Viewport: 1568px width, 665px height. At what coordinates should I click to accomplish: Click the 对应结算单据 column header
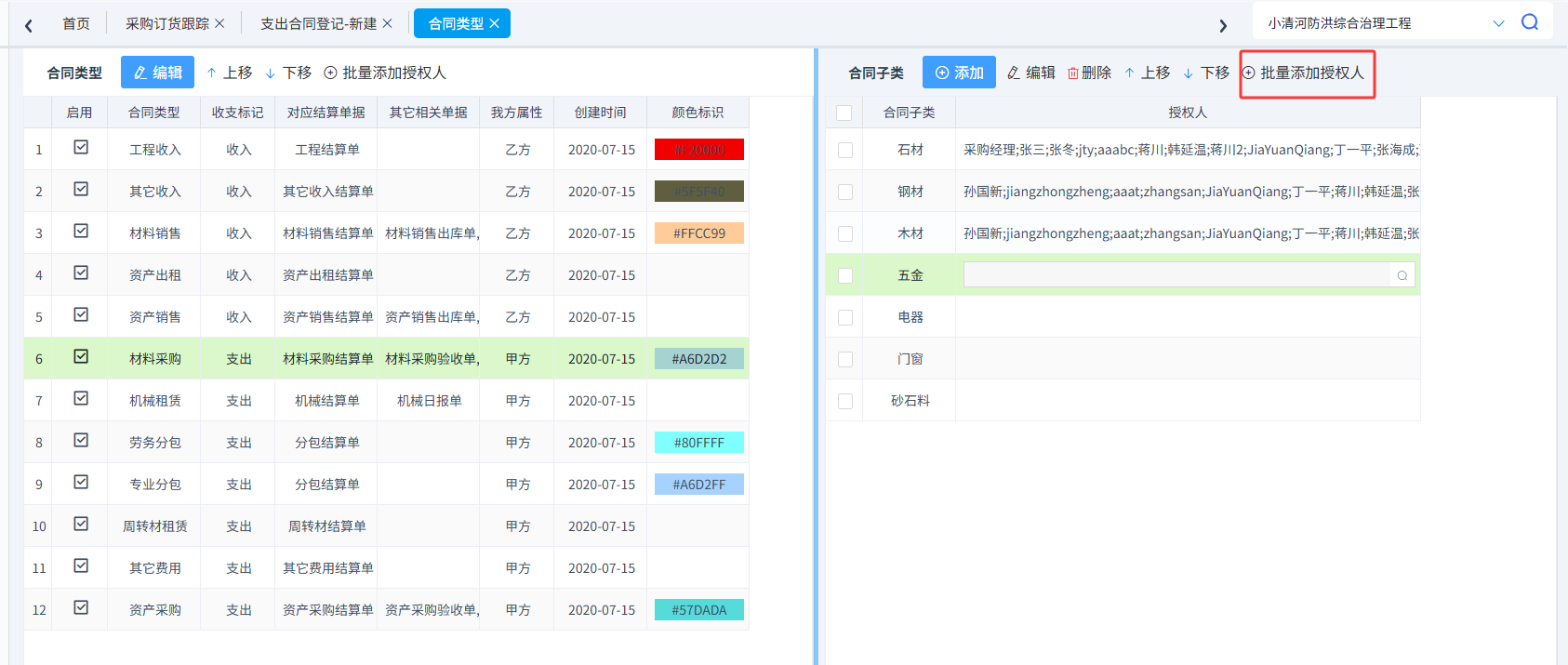(326, 113)
